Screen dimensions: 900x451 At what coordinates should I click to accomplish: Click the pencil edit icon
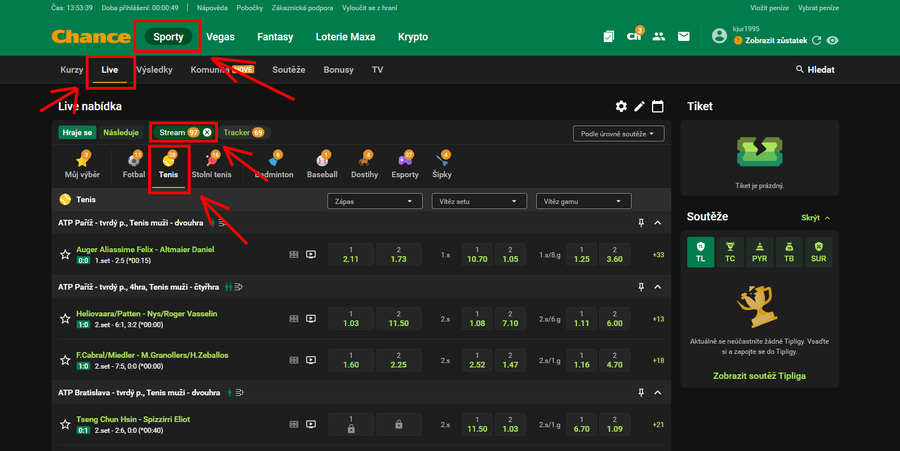tap(640, 106)
